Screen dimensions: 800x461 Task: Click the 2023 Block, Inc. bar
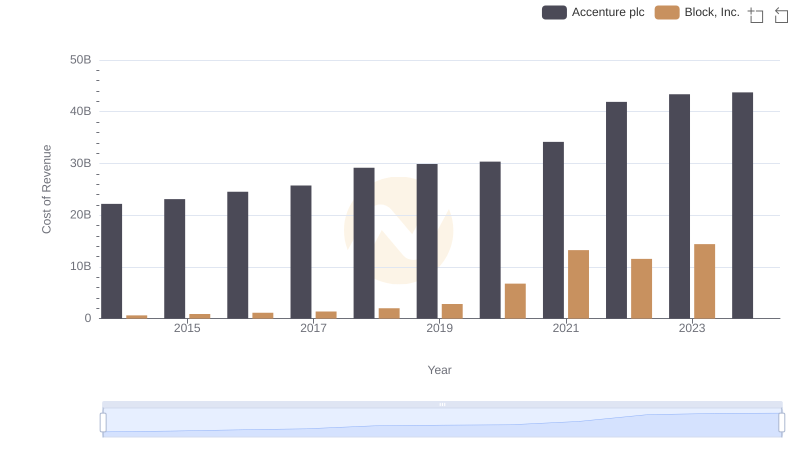coord(705,281)
